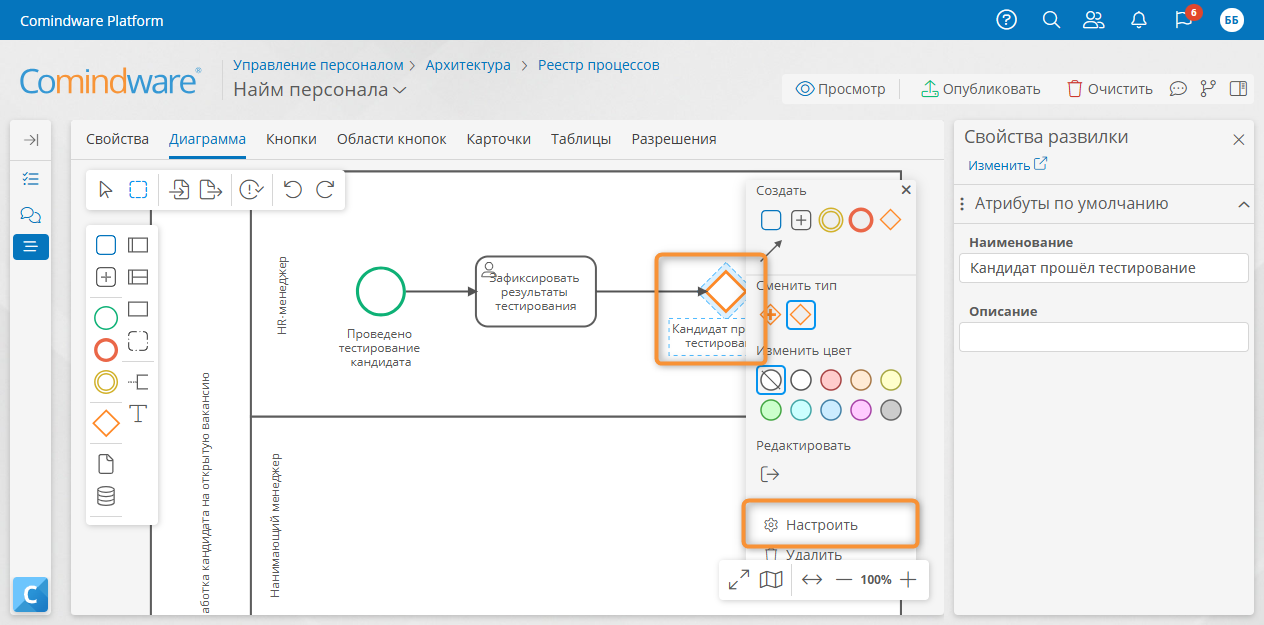
Task: Pick the red end event in the palette
Action: pyautogui.click(x=106, y=350)
